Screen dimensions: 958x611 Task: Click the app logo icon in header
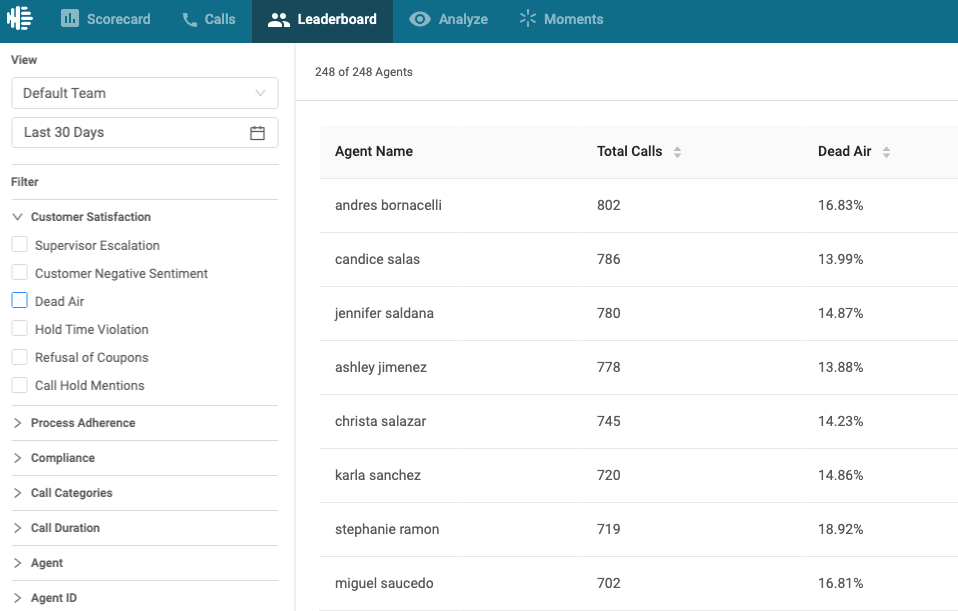coord(20,18)
